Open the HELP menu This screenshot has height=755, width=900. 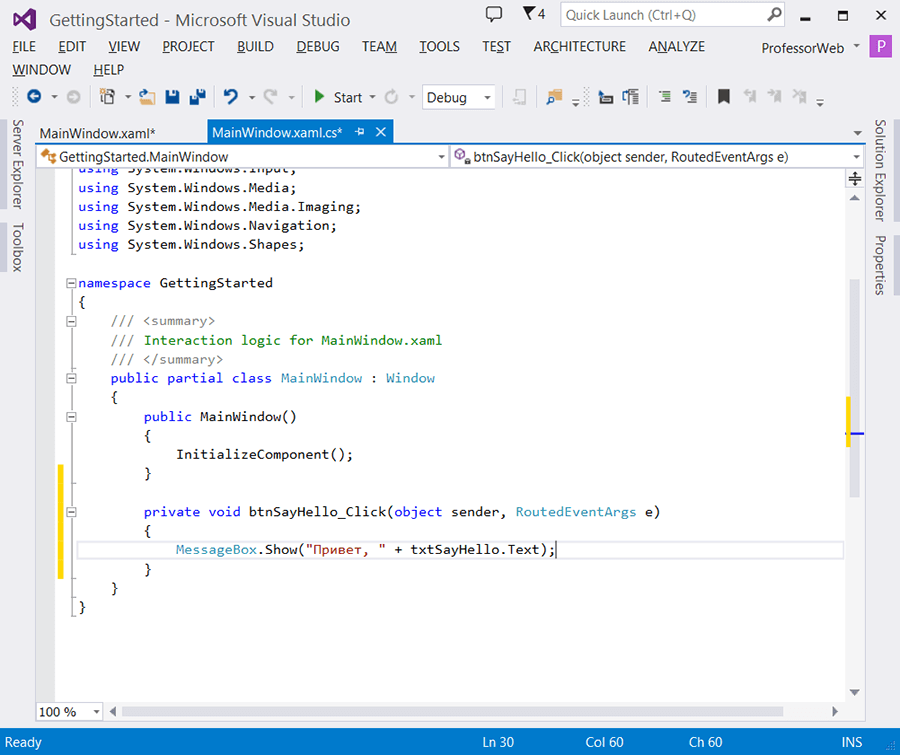click(x=108, y=69)
